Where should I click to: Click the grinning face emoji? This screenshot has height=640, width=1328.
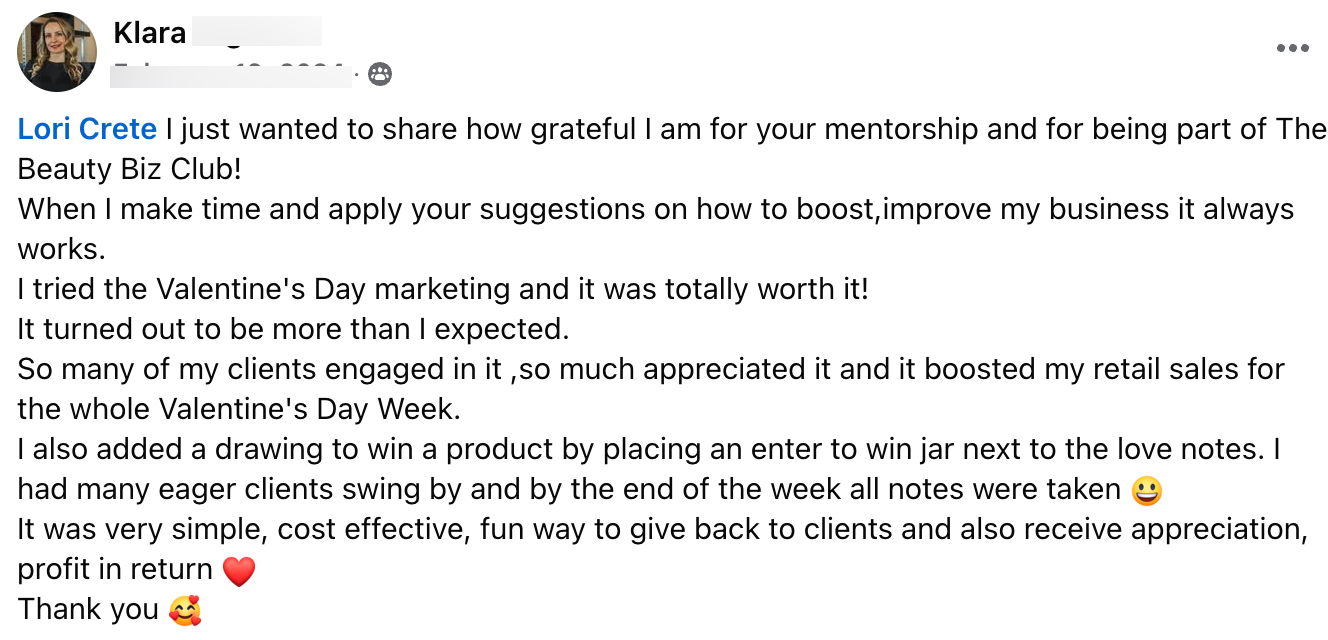(1145, 490)
